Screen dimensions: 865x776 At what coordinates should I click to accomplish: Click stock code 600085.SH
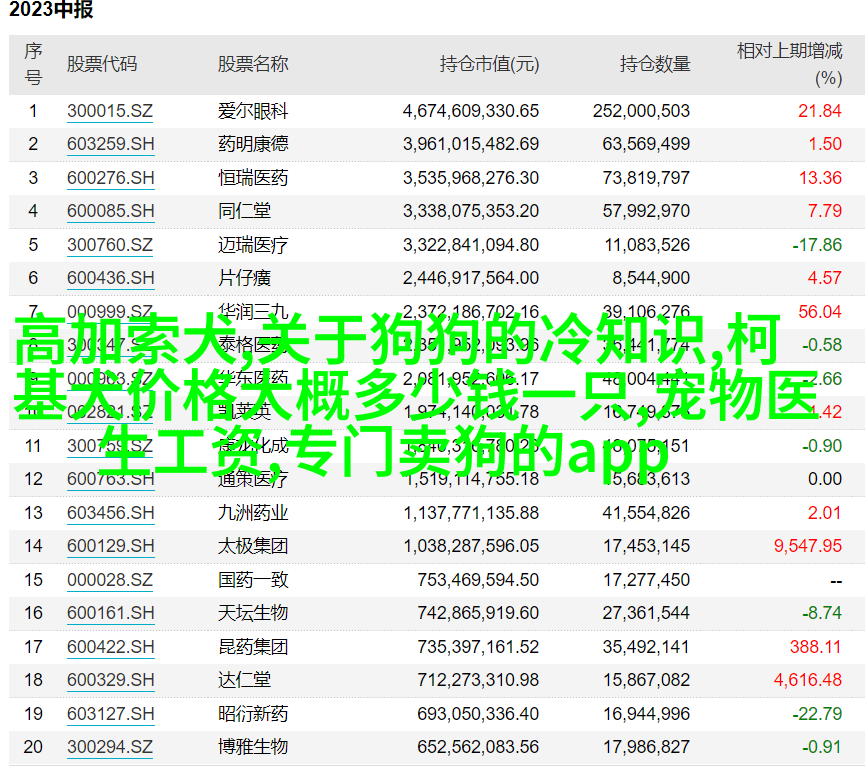click(110, 211)
